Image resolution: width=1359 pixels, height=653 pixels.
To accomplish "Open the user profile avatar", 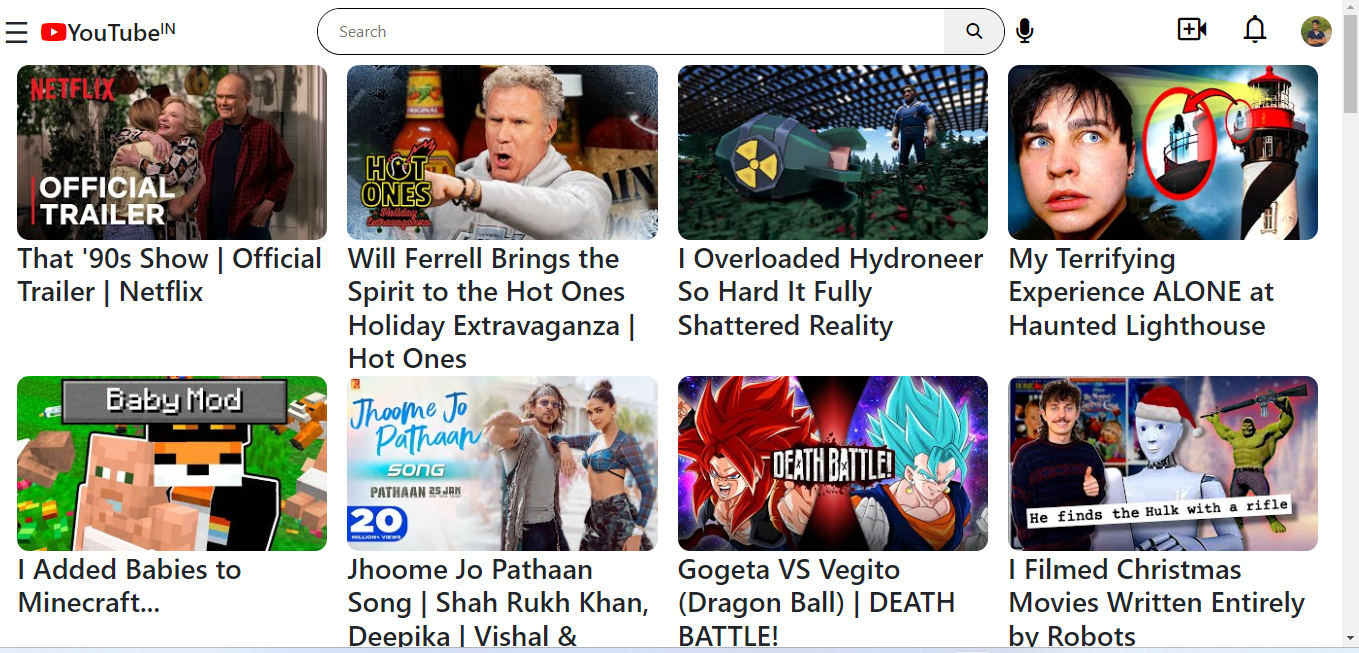I will pyautogui.click(x=1316, y=31).
